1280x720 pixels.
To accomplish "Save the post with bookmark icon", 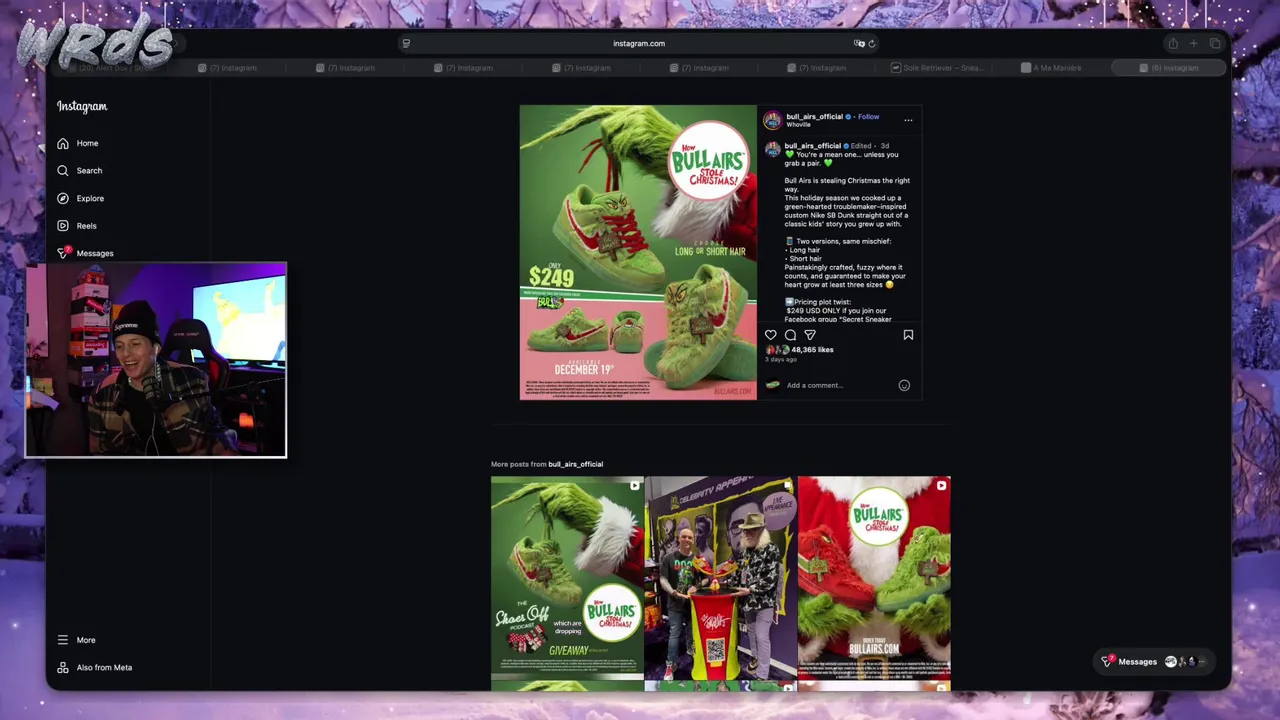I will tap(908, 335).
